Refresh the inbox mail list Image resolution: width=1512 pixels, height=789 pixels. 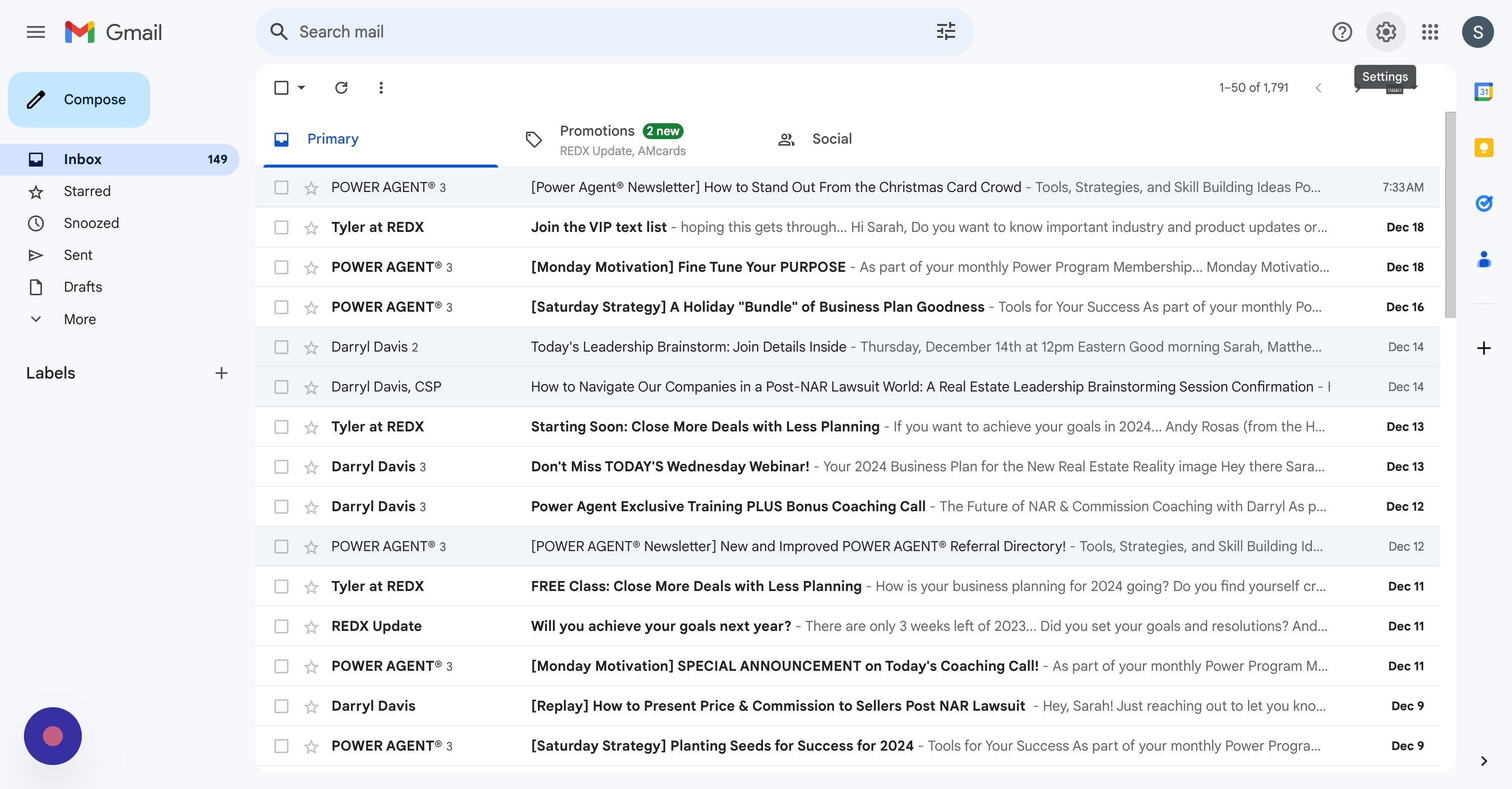click(341, 87)
